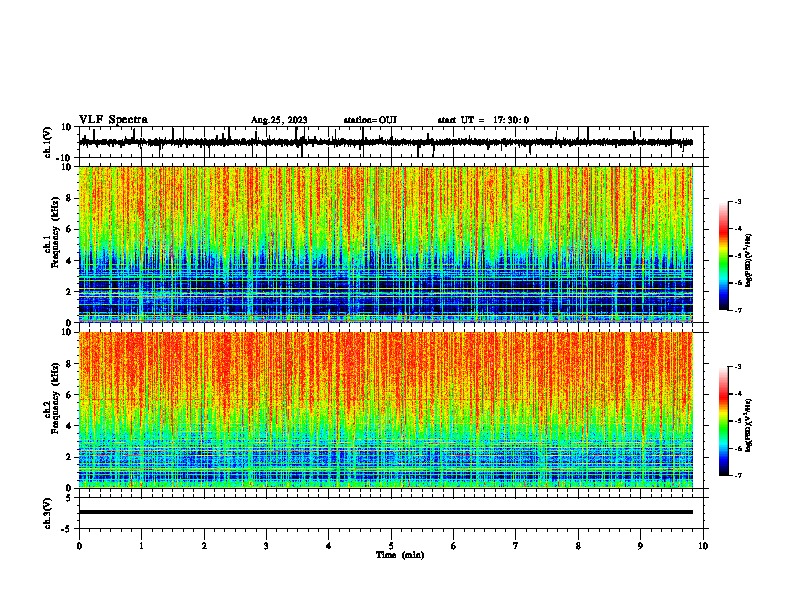Click inside the ch.2 spectrogram panel

click(385, 410)
